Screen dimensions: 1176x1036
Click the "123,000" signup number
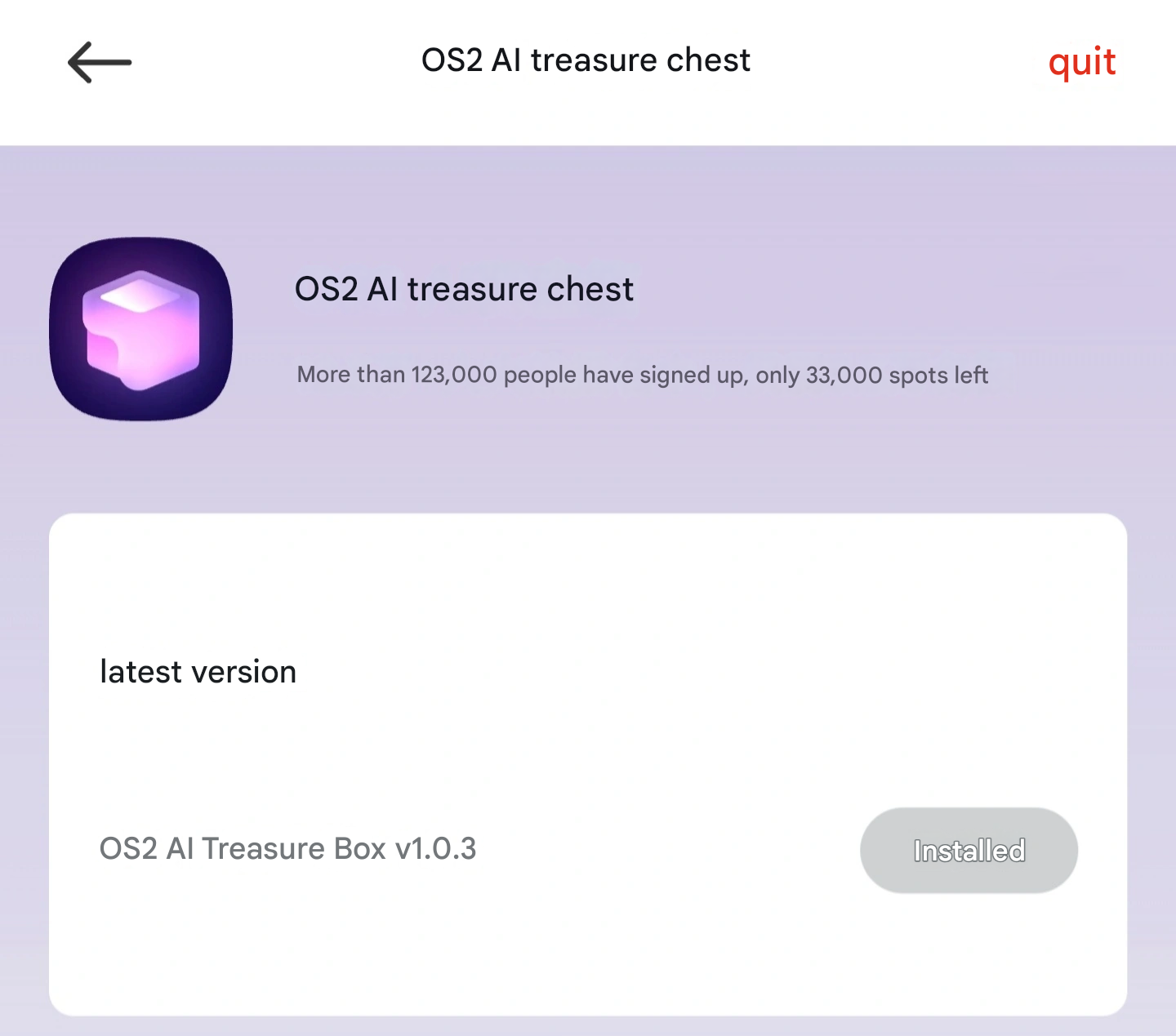click(x=454, y=375)
